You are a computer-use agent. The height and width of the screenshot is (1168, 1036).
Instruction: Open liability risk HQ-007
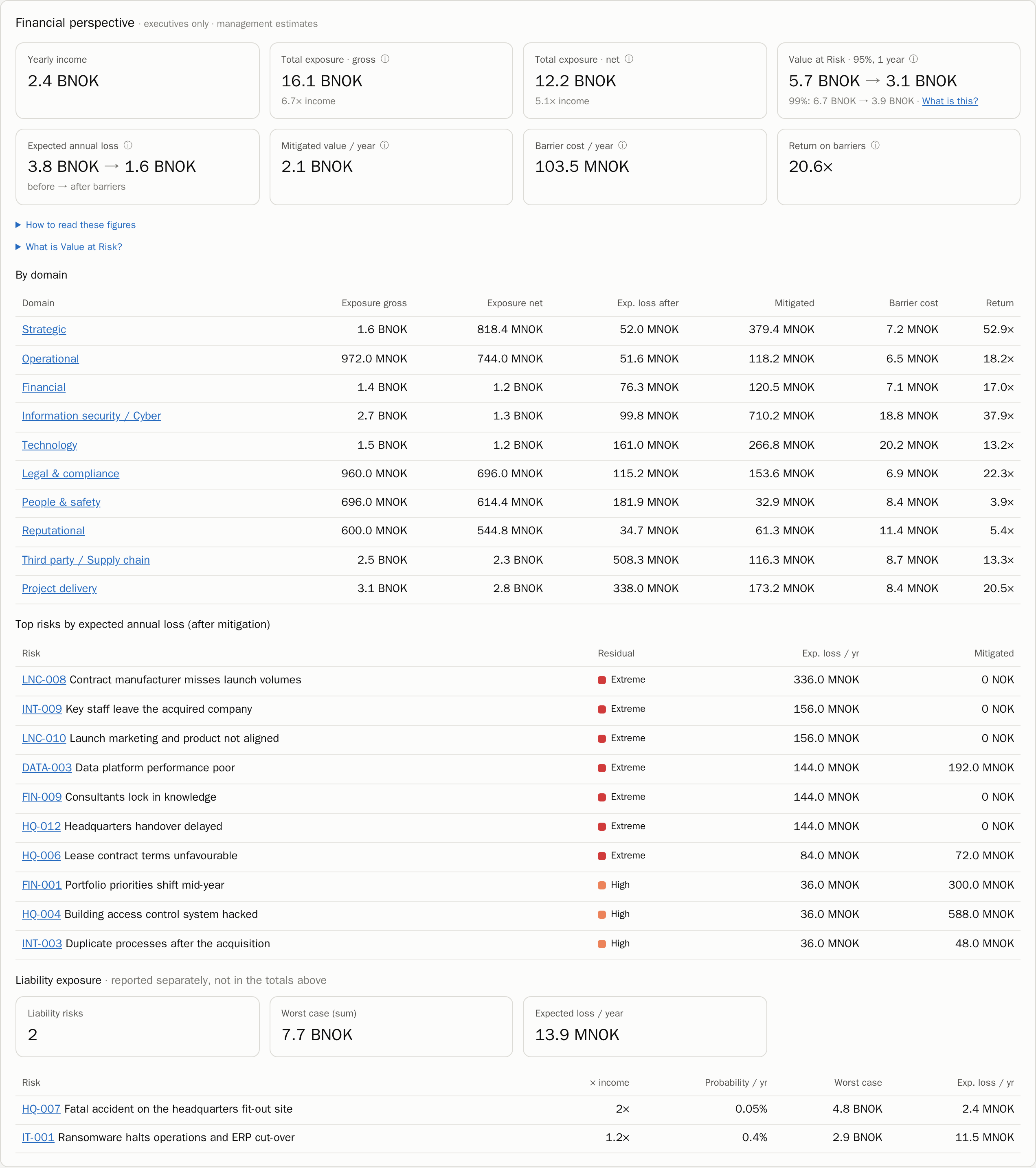coord(41,1109)
